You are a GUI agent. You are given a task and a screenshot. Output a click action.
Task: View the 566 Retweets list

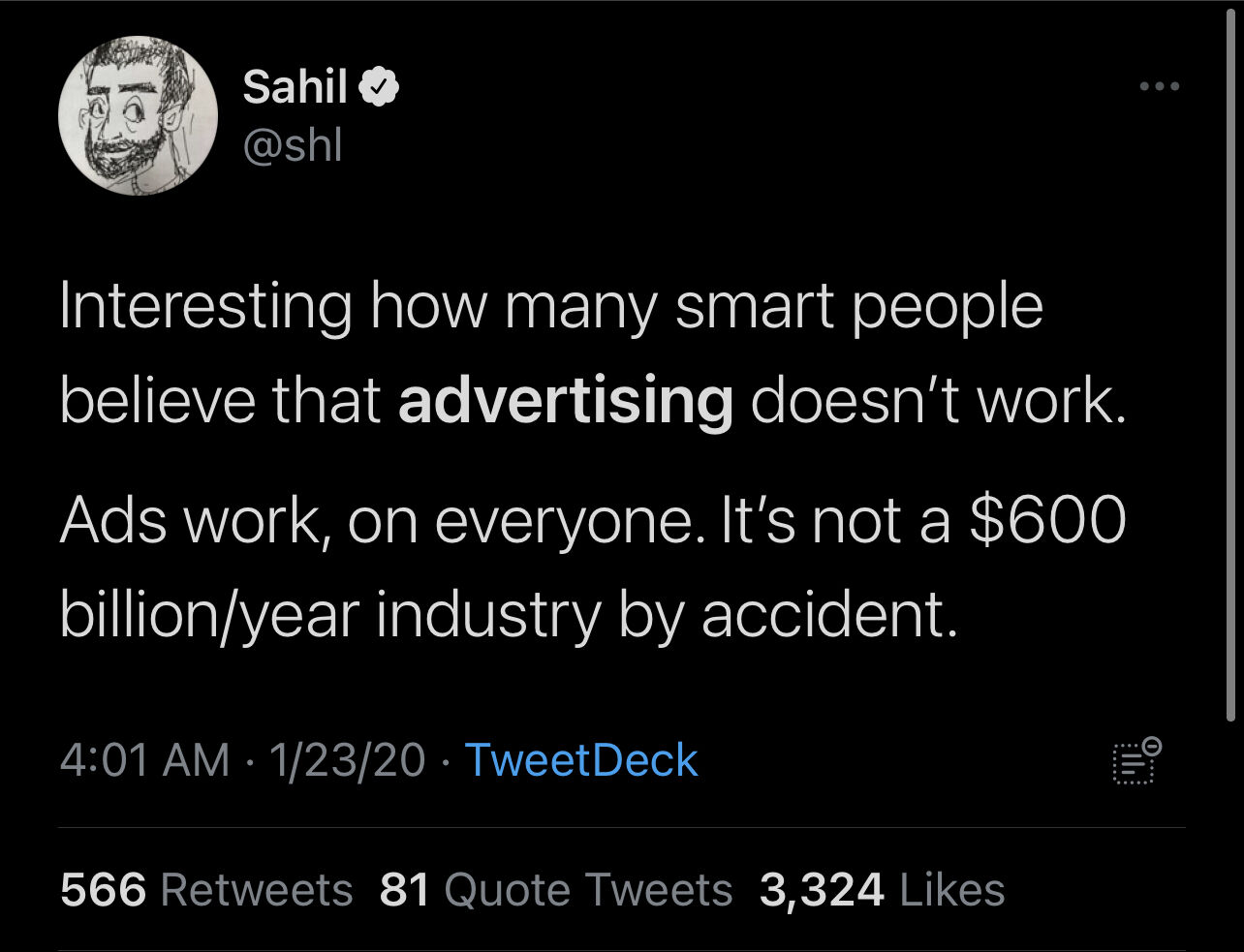click(206, 890)
